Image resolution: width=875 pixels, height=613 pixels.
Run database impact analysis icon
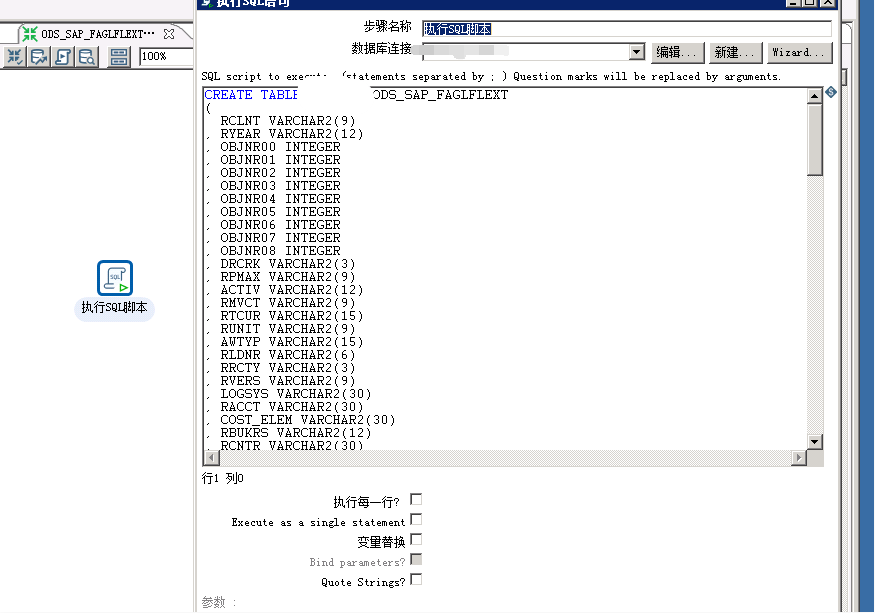(x=39, y=56)
